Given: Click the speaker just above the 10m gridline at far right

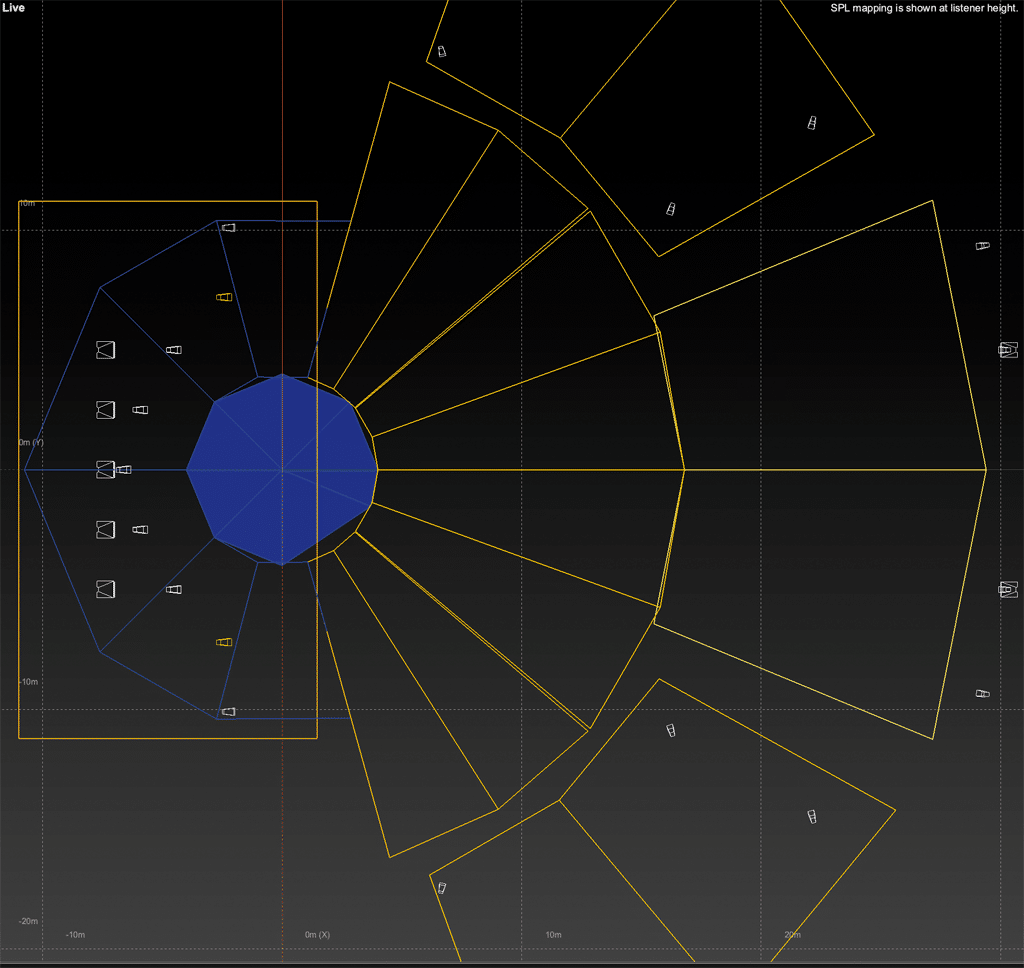Looking at the screenshot, I should 982,246.
